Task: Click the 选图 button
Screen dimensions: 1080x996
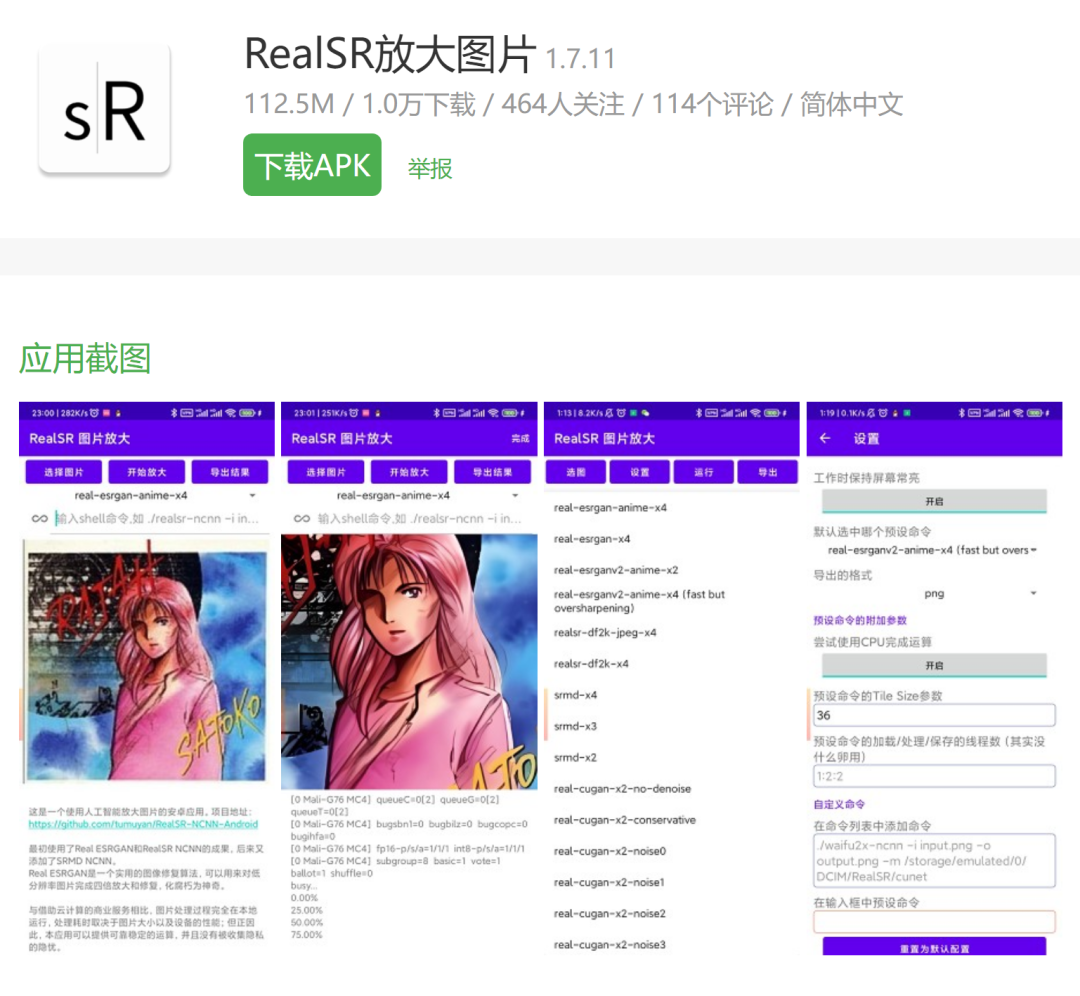Action: pos(576,472)
